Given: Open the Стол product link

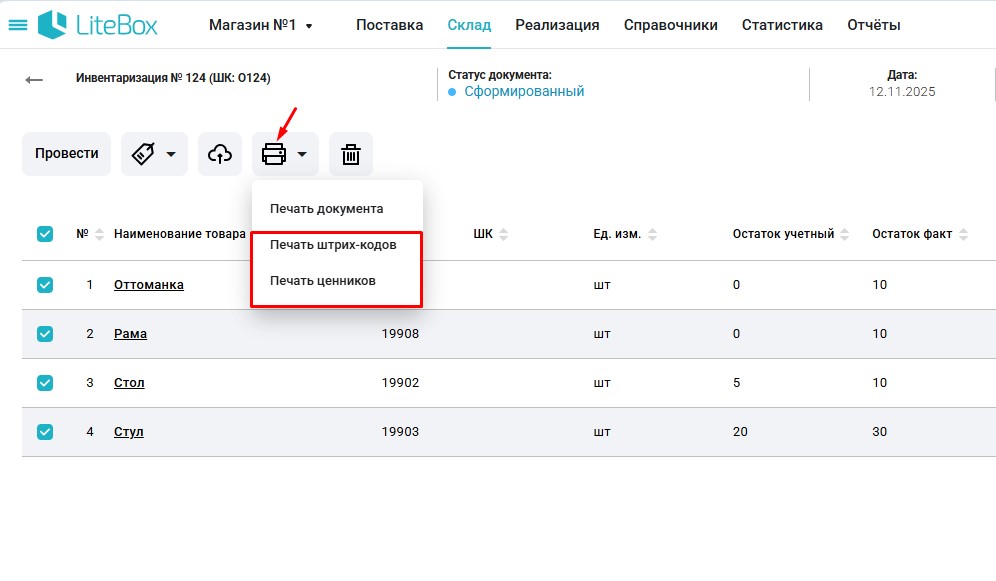Looking at the screenshot, I should [x=129, y=383].
